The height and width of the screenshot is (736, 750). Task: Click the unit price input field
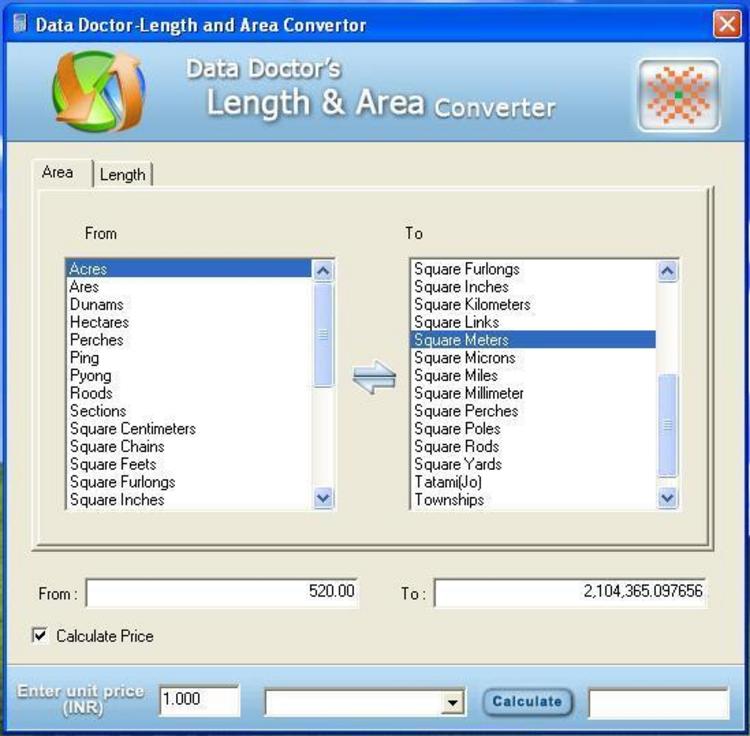[x=199, y=700]
